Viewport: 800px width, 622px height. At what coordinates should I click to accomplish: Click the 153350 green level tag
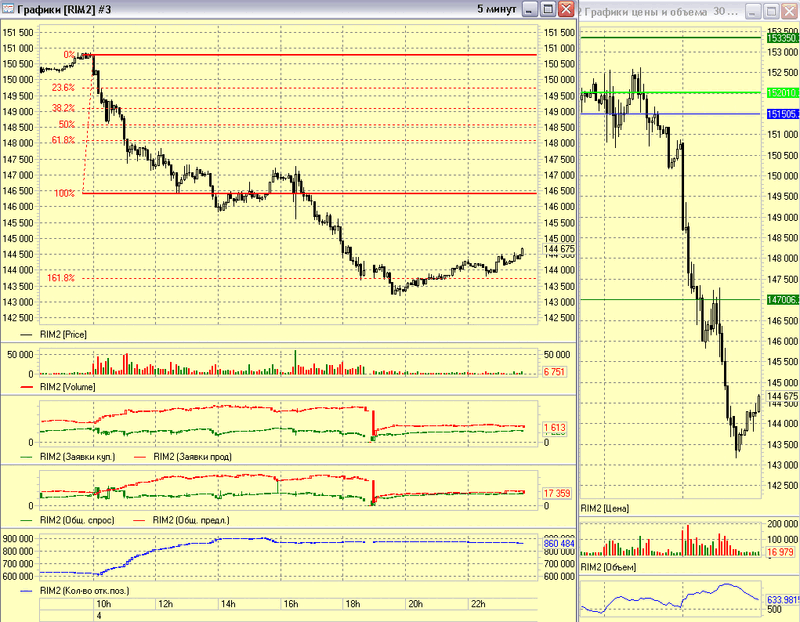(x=783, y=38)
